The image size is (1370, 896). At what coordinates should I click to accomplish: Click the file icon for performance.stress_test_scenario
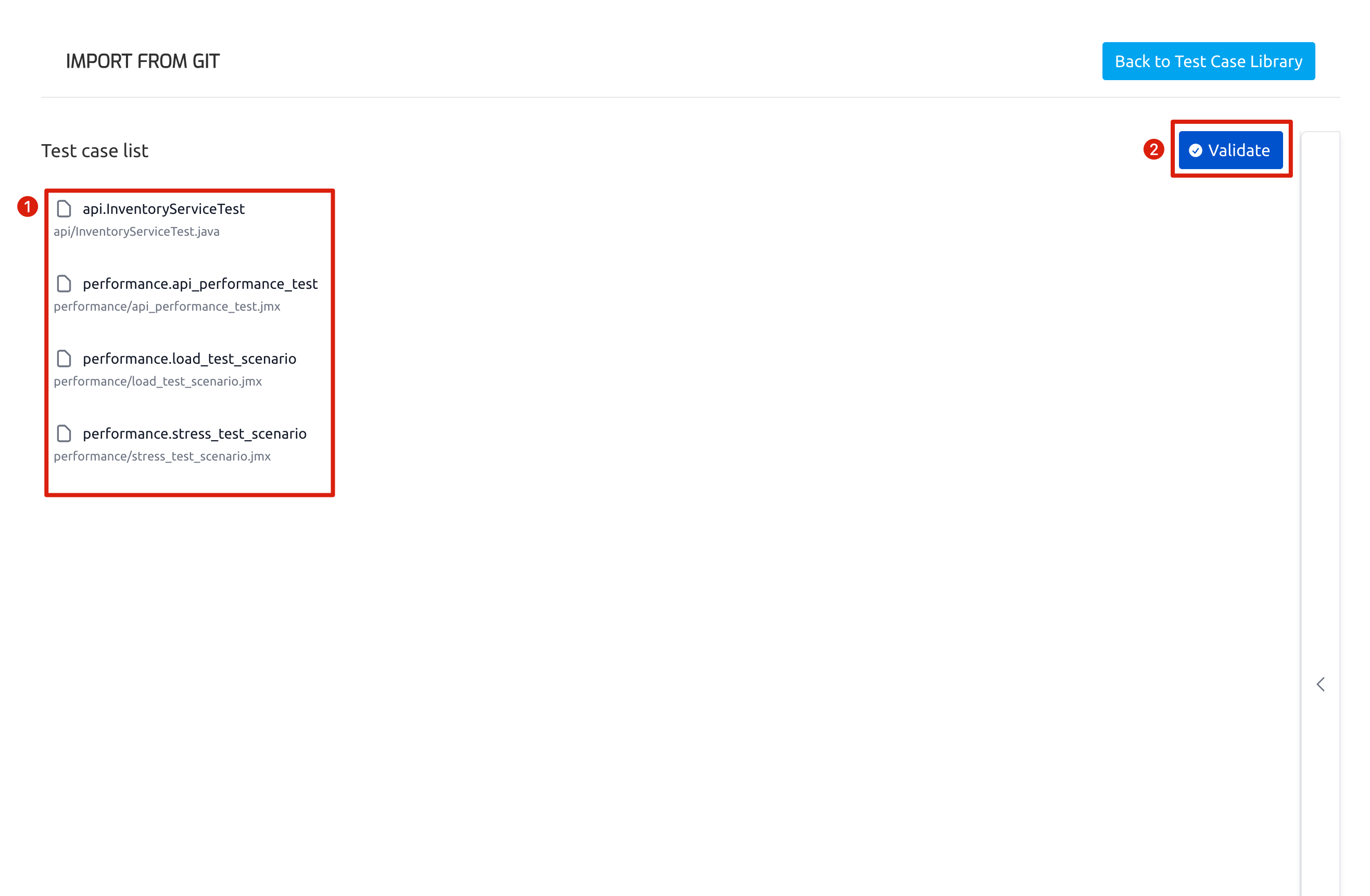point(64,433)
